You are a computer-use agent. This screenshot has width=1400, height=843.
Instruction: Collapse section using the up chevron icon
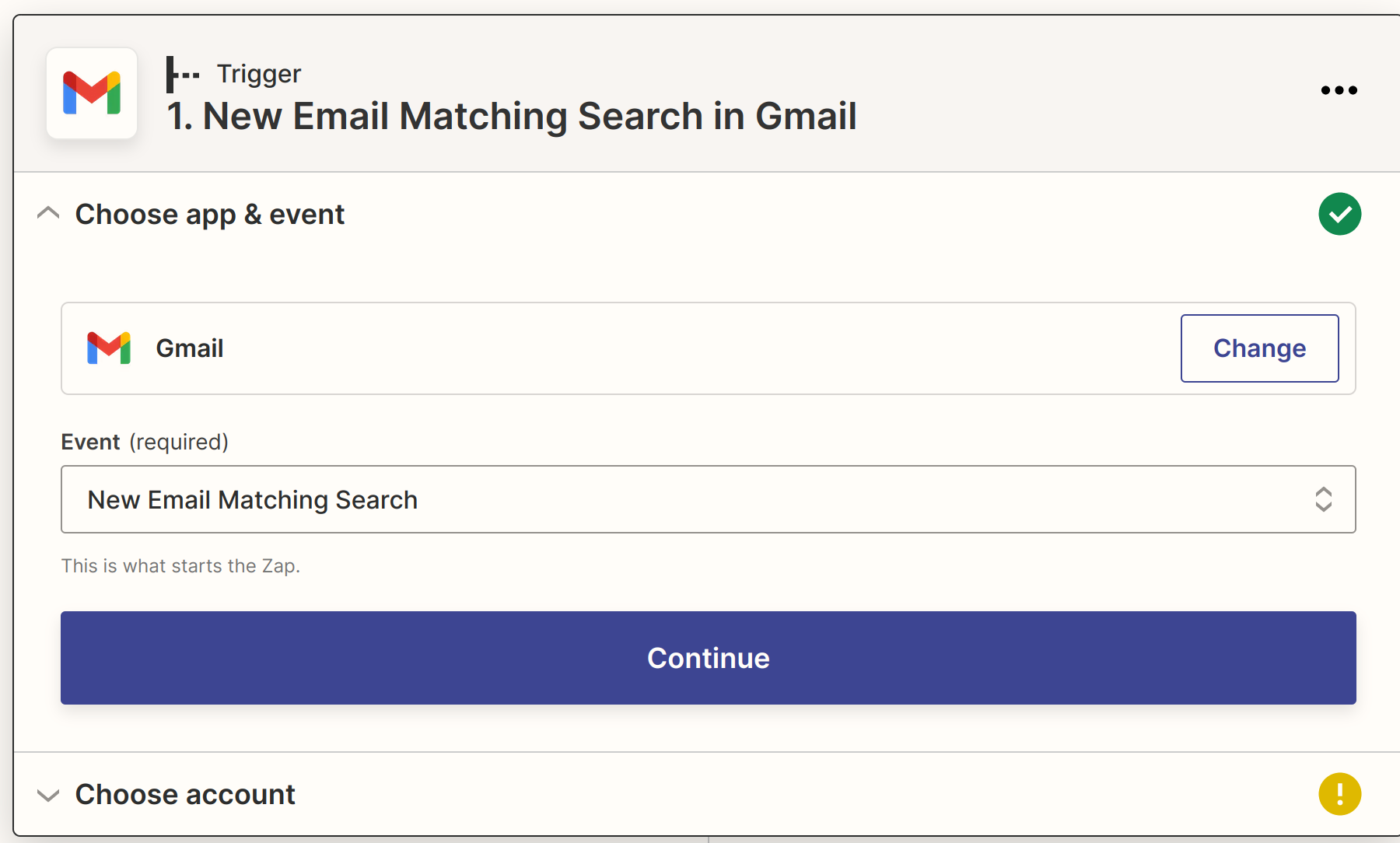48,213
